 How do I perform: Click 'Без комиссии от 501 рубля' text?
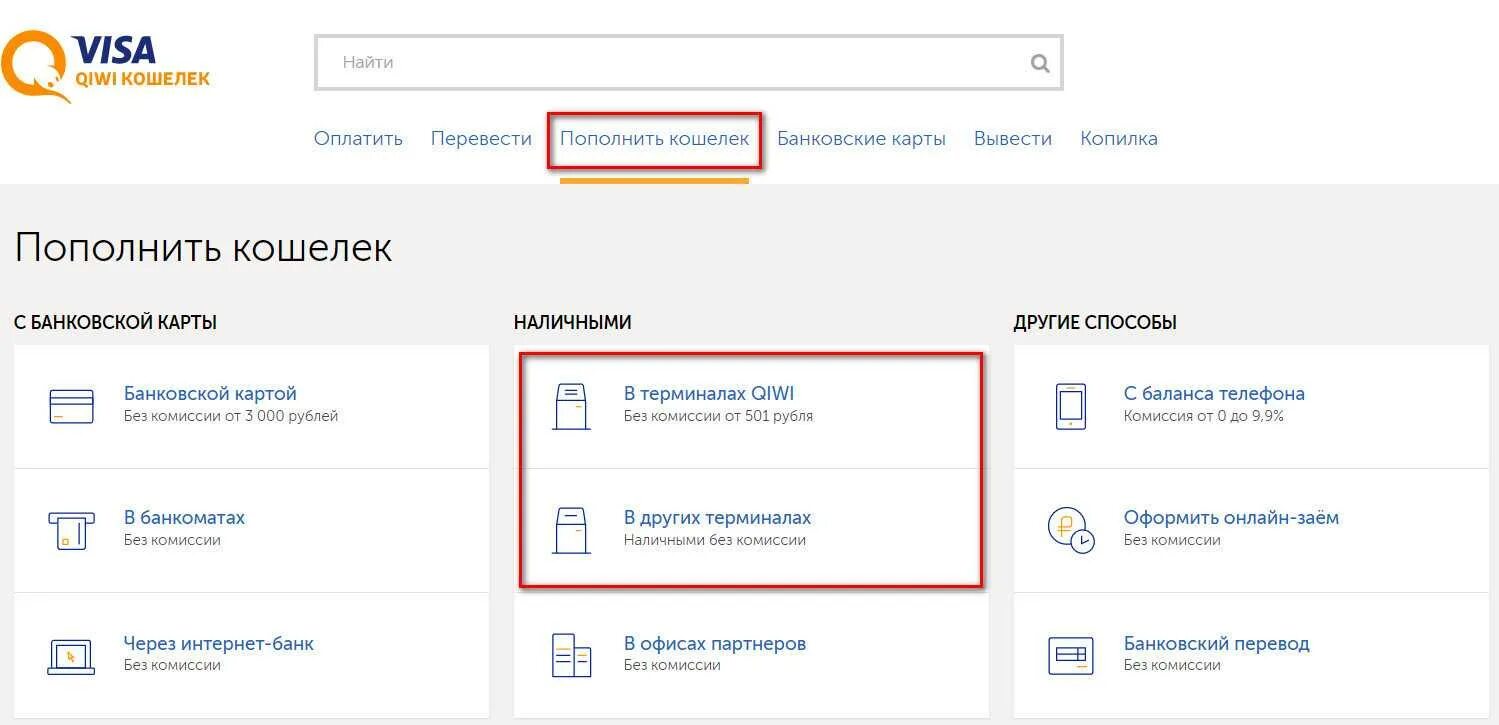pyautogui.click(x=718, y=416)
